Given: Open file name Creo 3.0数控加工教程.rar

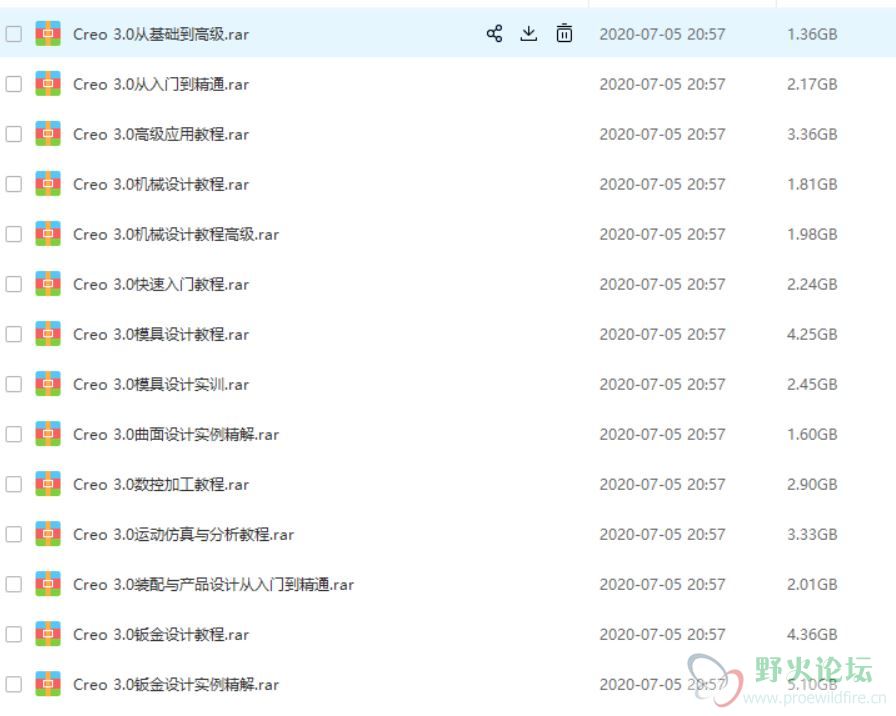Looking at the screenshot, I should click(161, 485).
